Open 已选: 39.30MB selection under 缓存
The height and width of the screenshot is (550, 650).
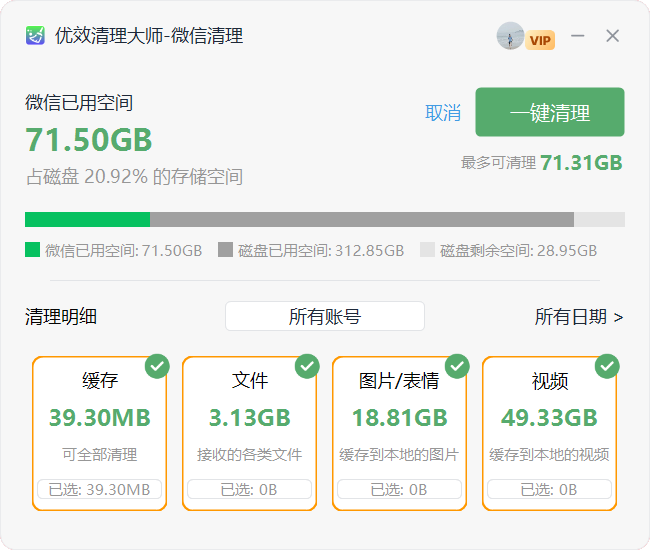tap(99, 489)
